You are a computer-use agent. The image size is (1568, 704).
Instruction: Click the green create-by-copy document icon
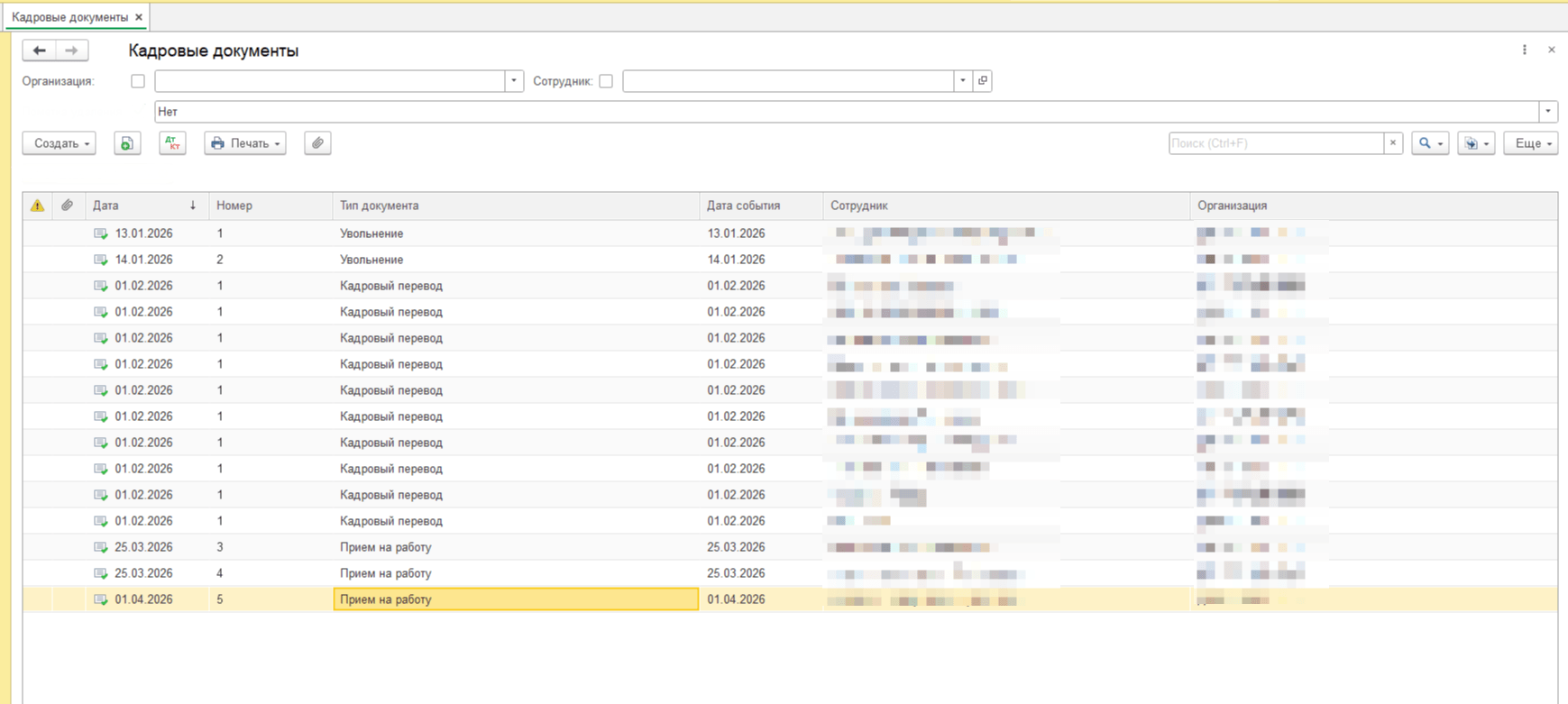[127, 143]
